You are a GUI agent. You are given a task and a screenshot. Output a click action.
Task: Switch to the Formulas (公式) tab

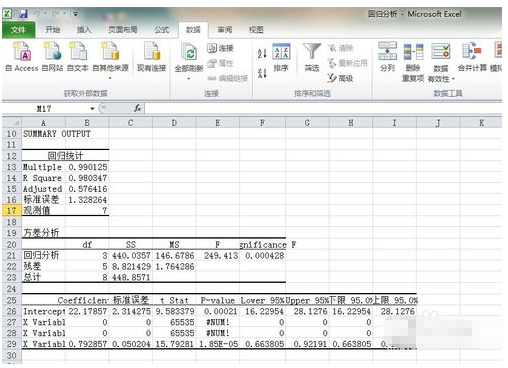pos(162,30)
